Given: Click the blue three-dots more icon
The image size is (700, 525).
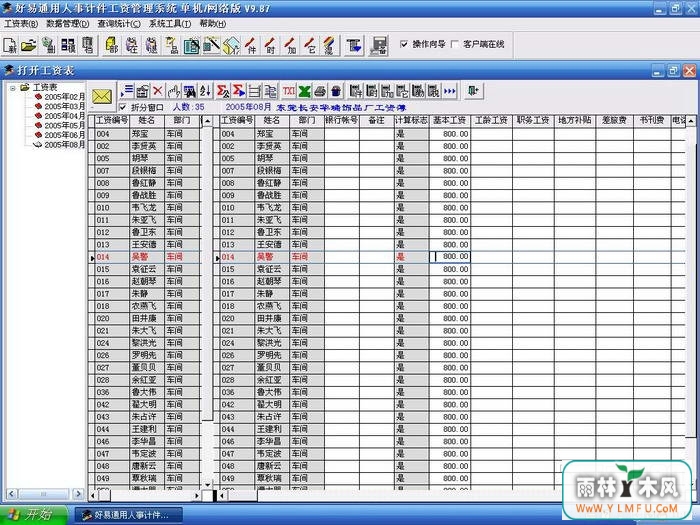Looking at the screenshot, I should click(x=450, y=91).
